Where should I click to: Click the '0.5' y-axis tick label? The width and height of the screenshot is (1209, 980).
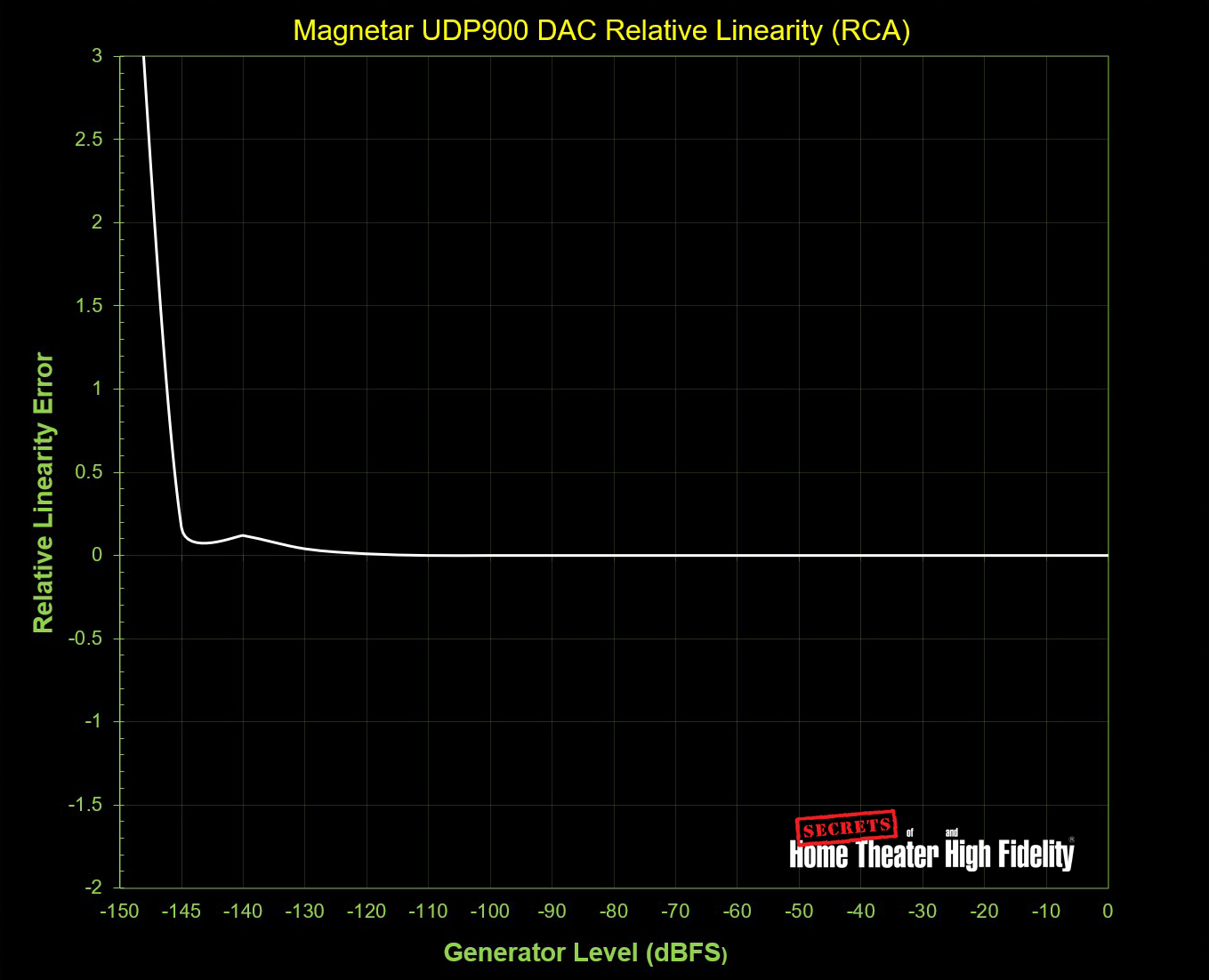pos(90,472)
